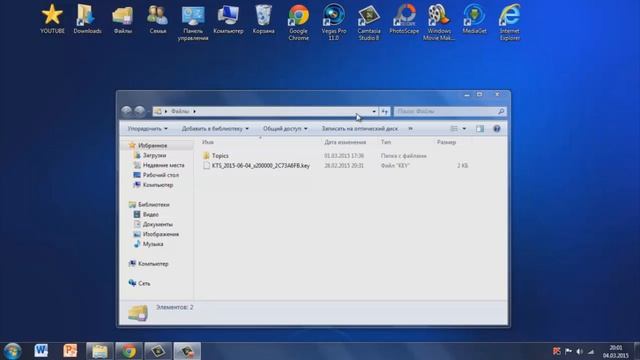Click into the Поиск: Файлы search field
Screen dimensions: 640x360
(446, 111)
